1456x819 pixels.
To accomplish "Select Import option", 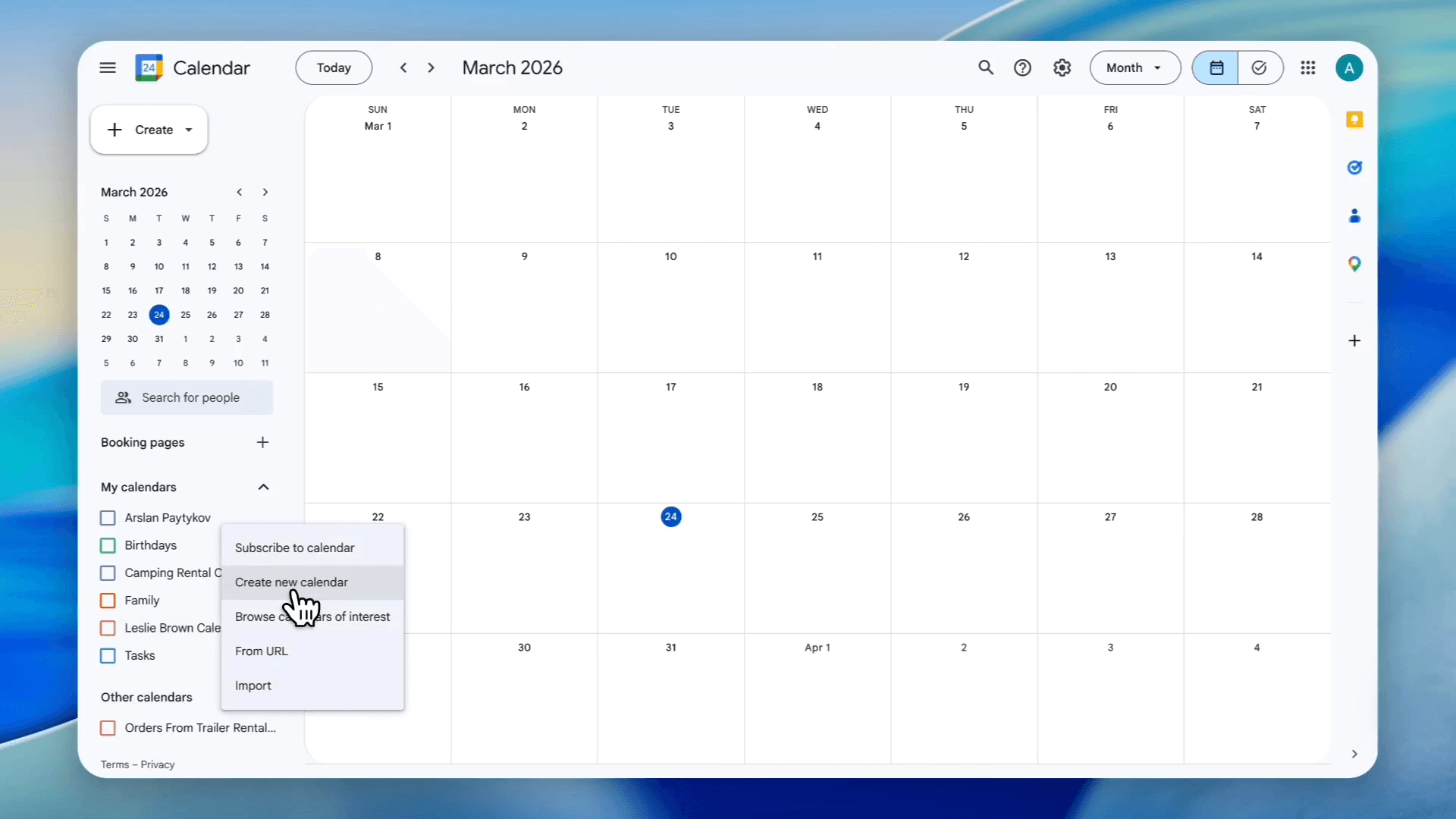I will (312, 686).
